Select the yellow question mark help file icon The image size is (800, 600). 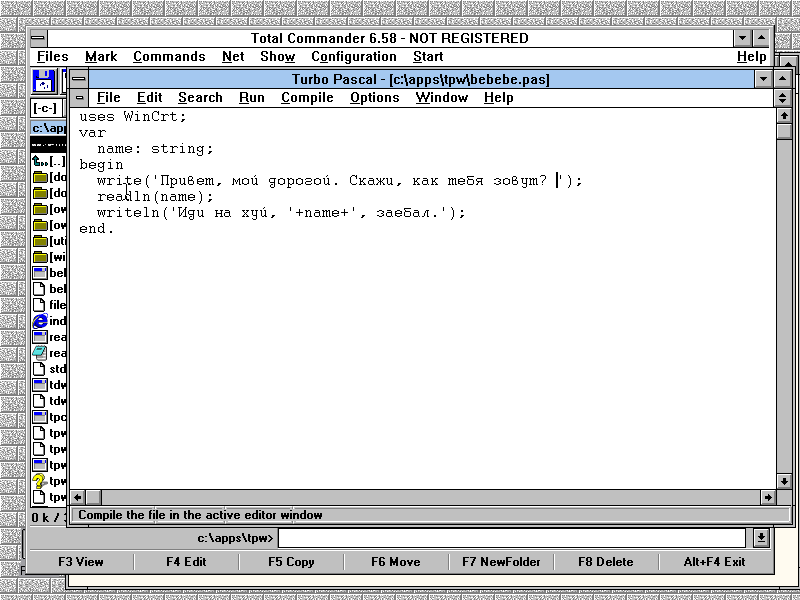[40, 481]
